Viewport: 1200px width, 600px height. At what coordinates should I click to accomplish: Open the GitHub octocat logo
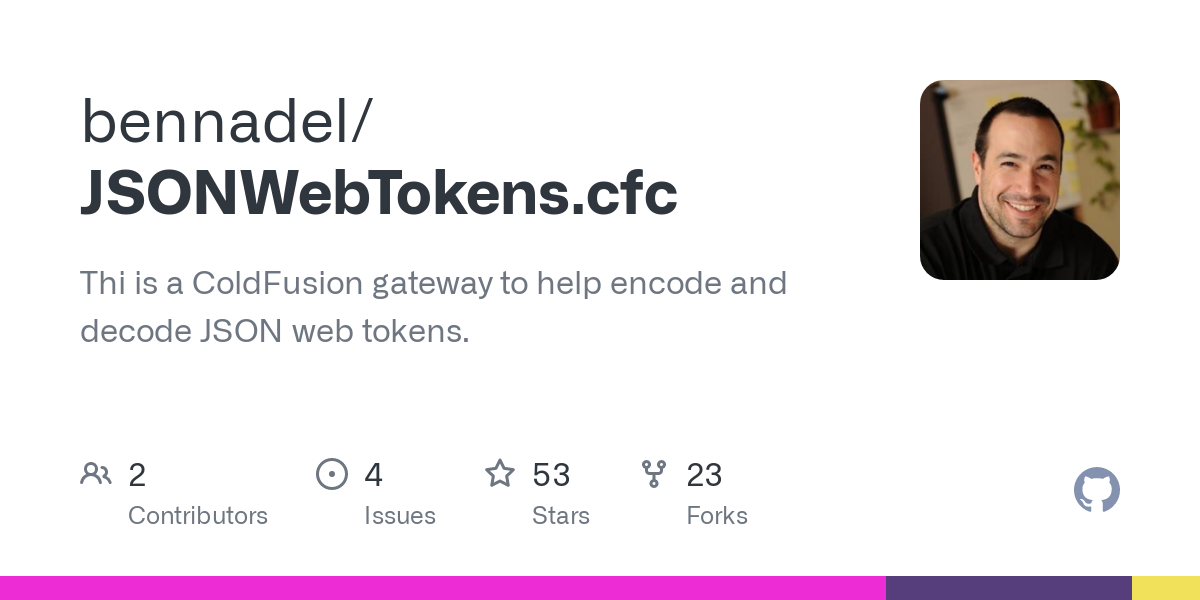1097,490
